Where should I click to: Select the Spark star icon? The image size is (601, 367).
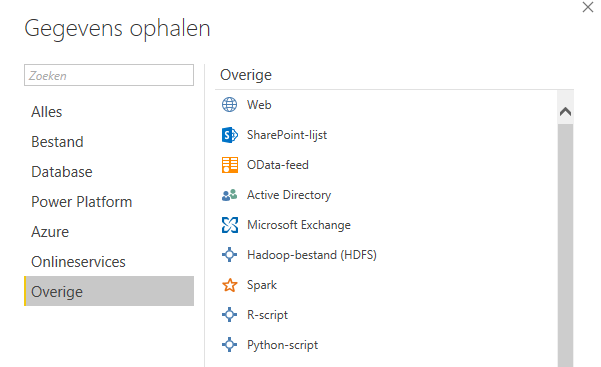point(229,285)
